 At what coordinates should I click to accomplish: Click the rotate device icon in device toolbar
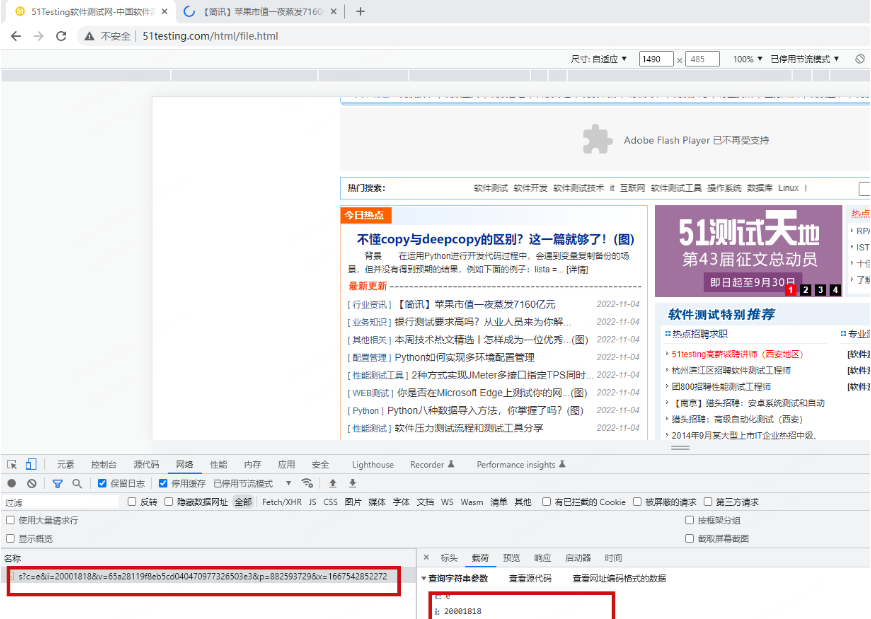860,58
